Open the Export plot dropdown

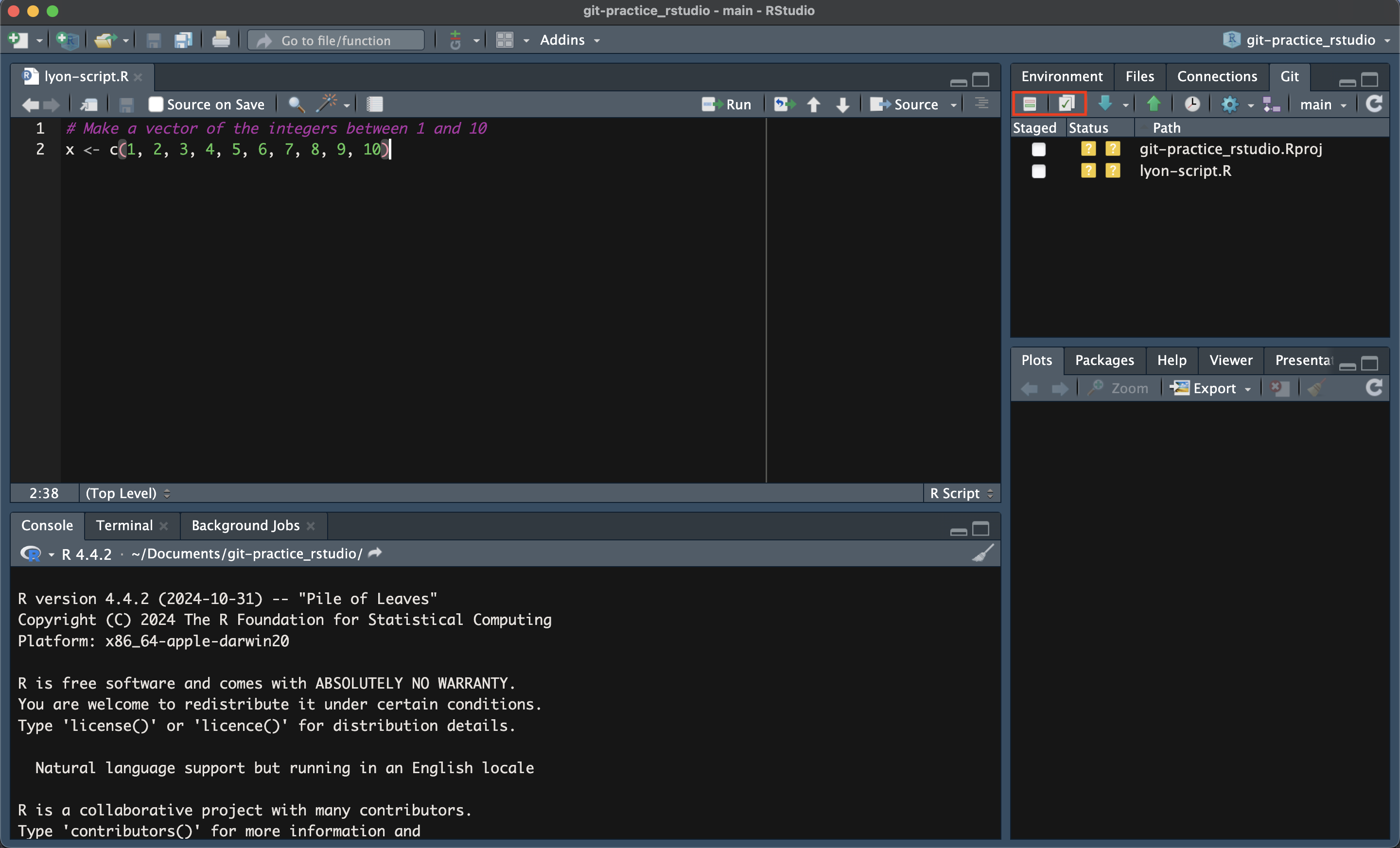point(1211,388)
